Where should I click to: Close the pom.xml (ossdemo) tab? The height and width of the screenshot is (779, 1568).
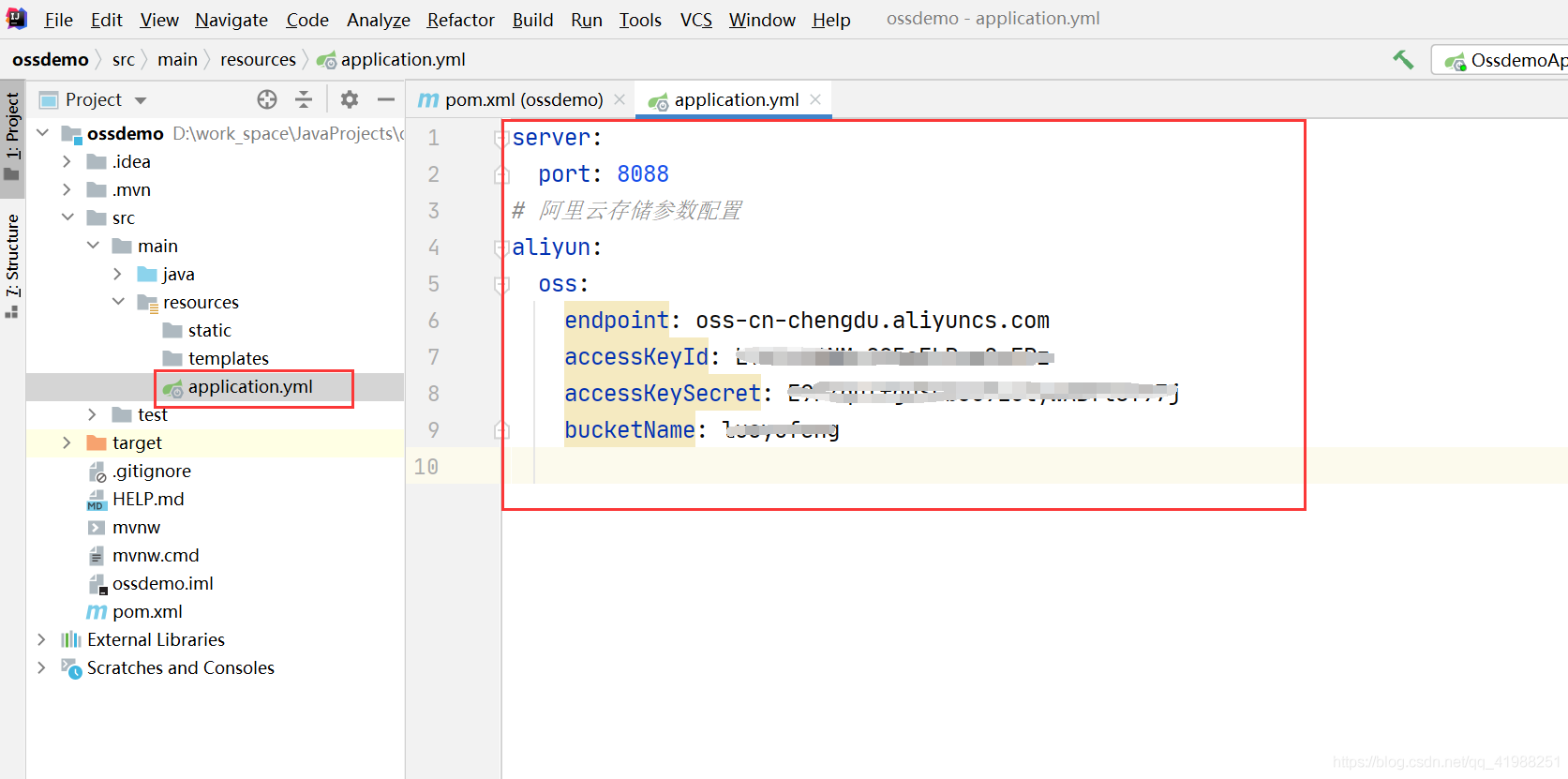(620, 99)
